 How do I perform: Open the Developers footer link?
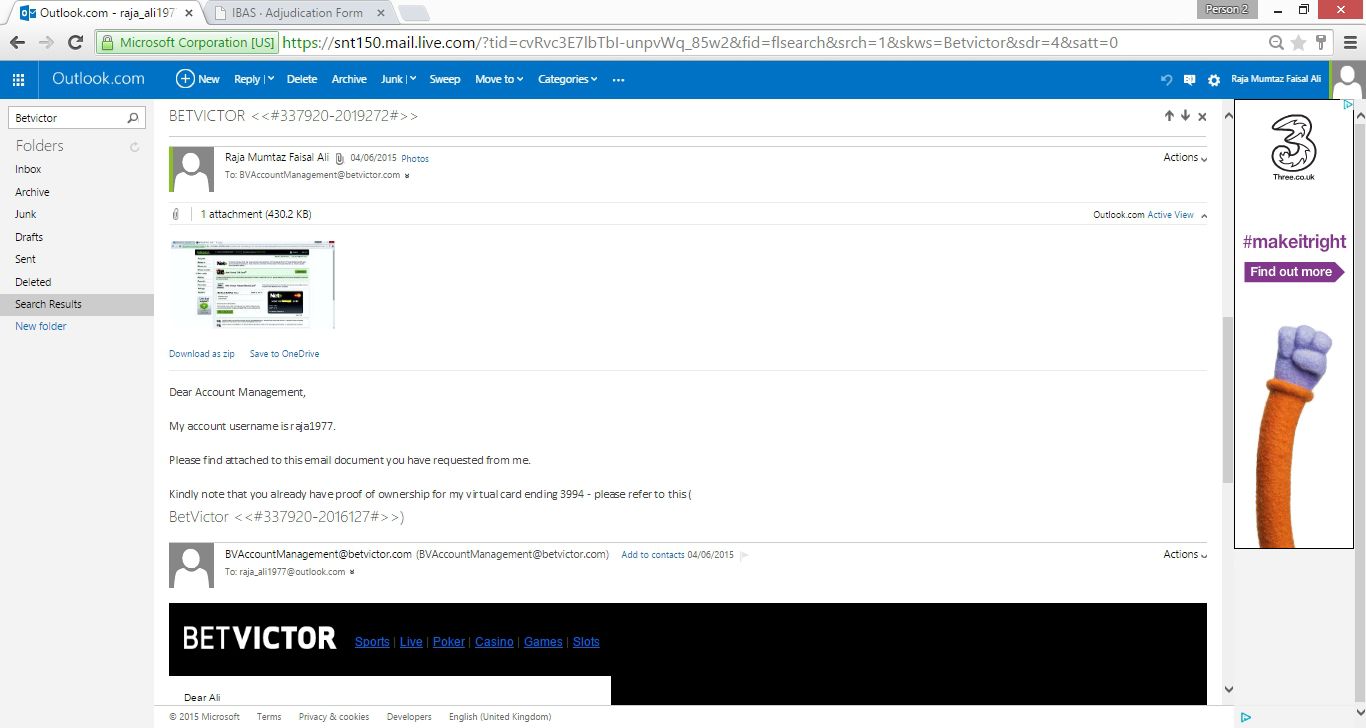click(409, 717)
